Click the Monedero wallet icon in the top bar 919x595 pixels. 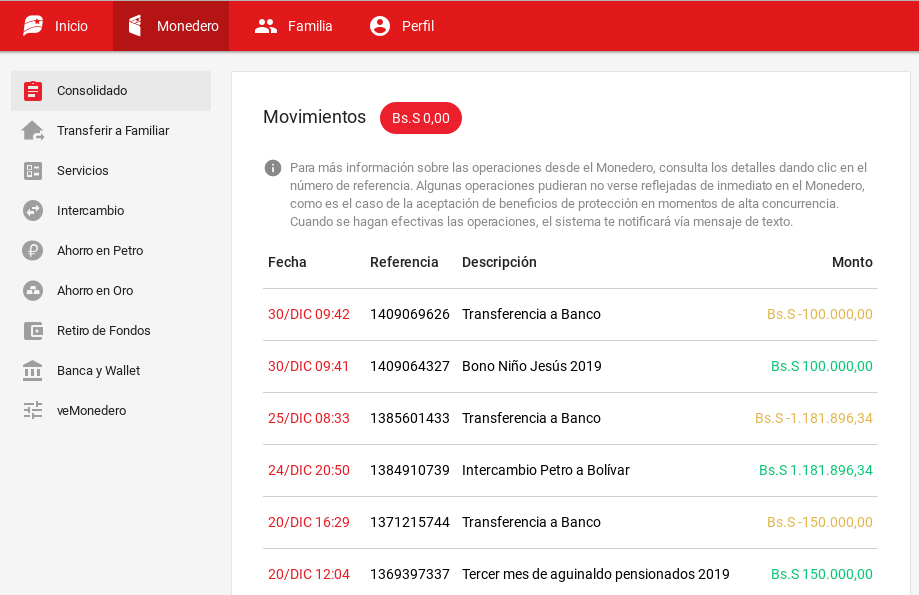[x=135, y=26]
